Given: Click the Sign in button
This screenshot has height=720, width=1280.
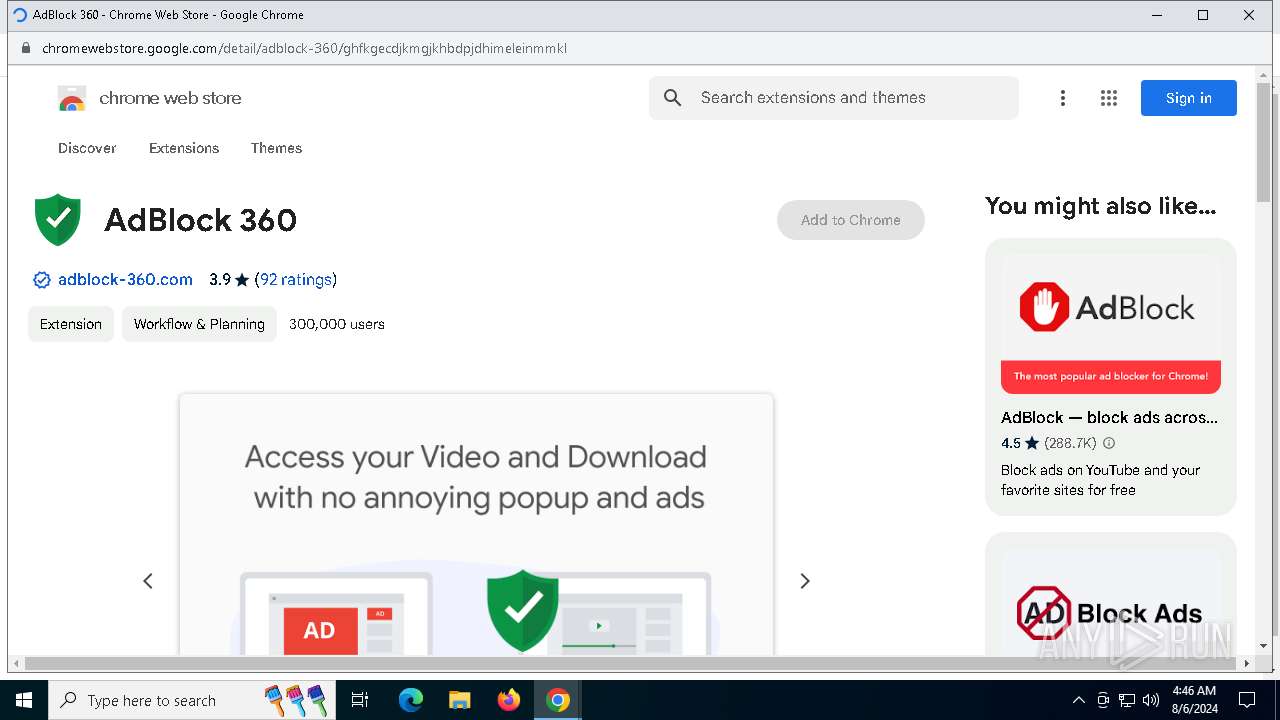Looking at the screenshot, I should (x=1189, y=98).
